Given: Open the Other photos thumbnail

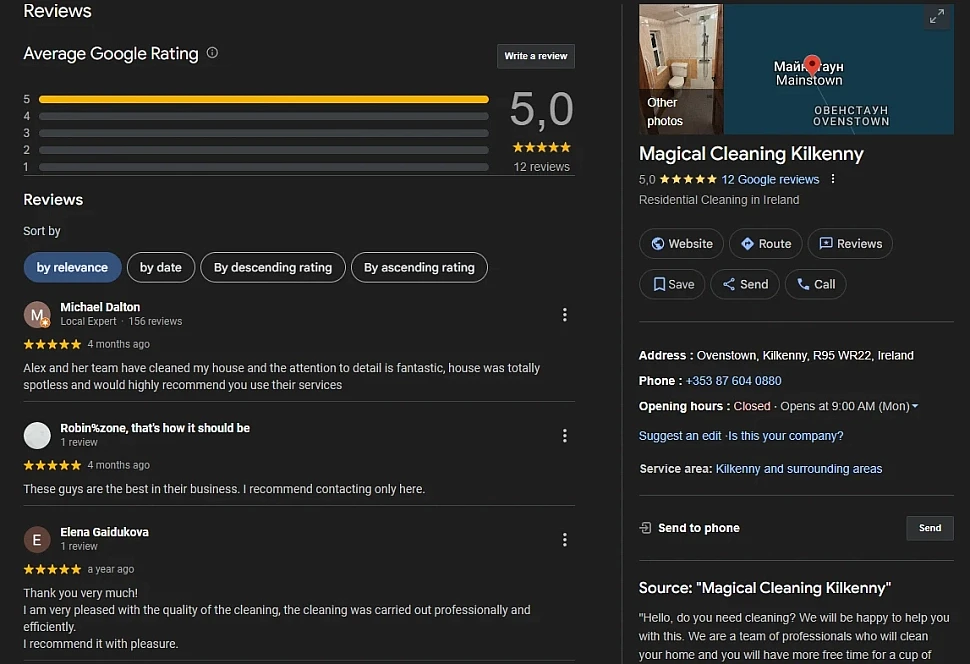Looking at the screenshot, I should click(680, 69).
